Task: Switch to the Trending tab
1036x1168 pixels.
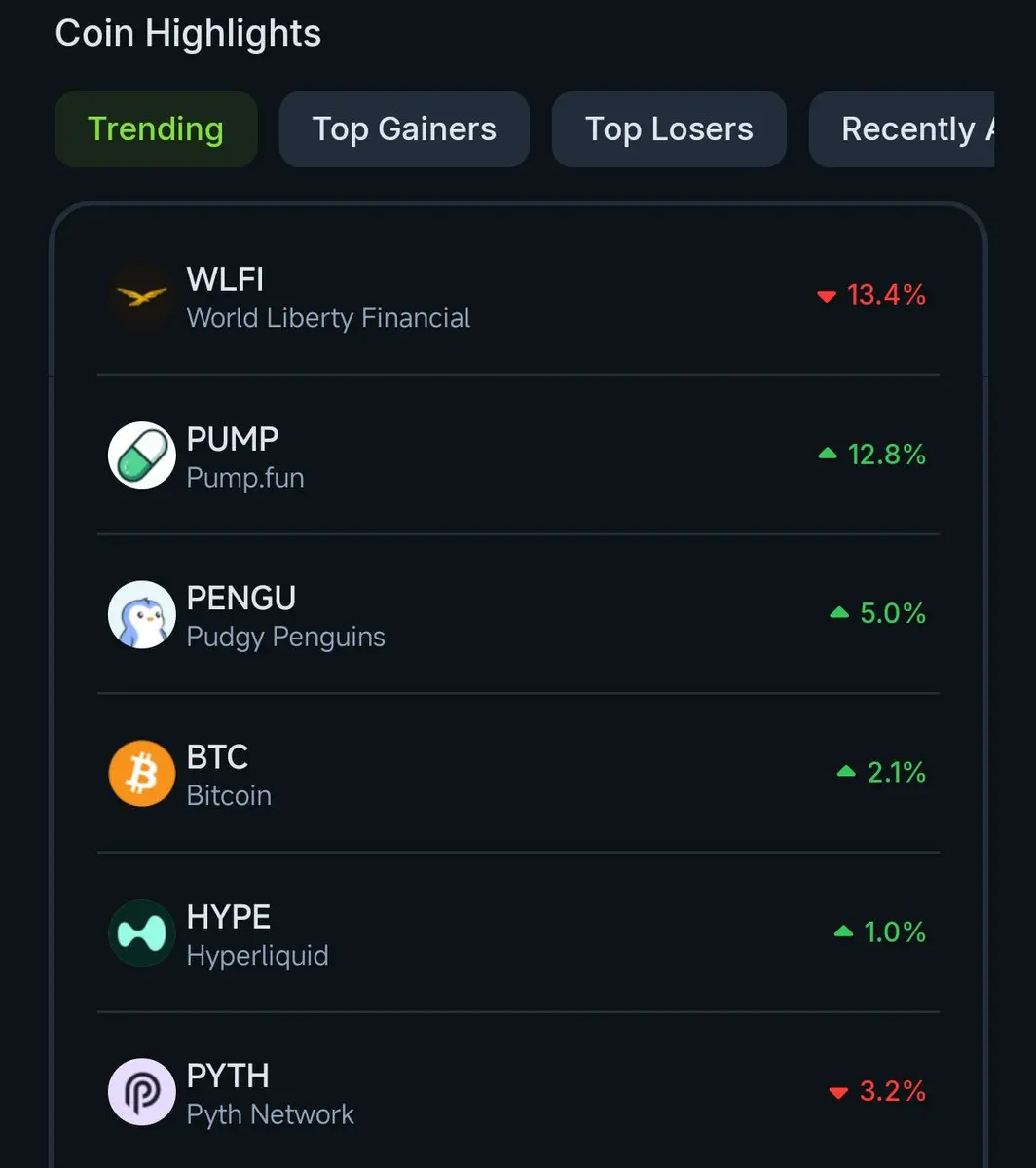Action: pyautogui.click(x=156, y=129)
